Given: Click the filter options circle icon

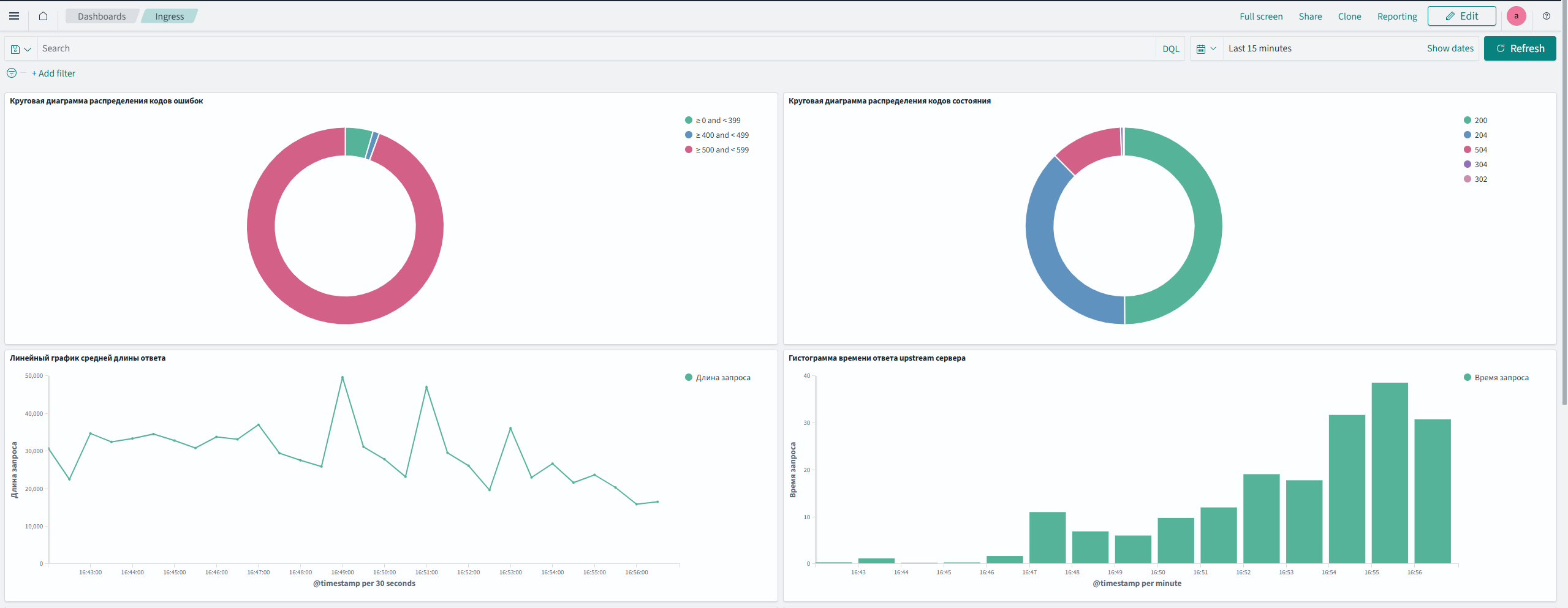Looking at the screenshot, I should (12, 73).
